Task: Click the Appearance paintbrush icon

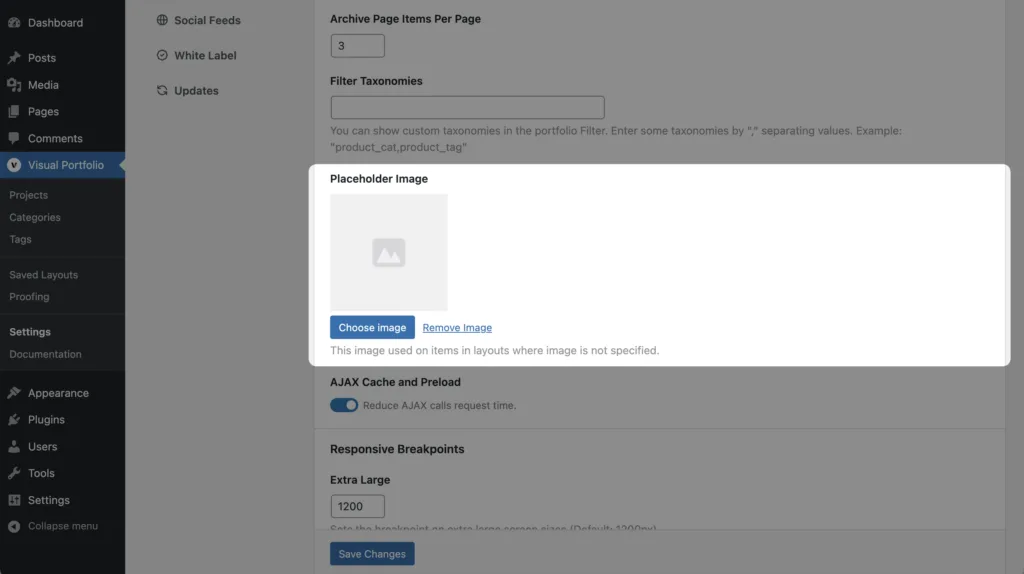Action: (14, 393)
